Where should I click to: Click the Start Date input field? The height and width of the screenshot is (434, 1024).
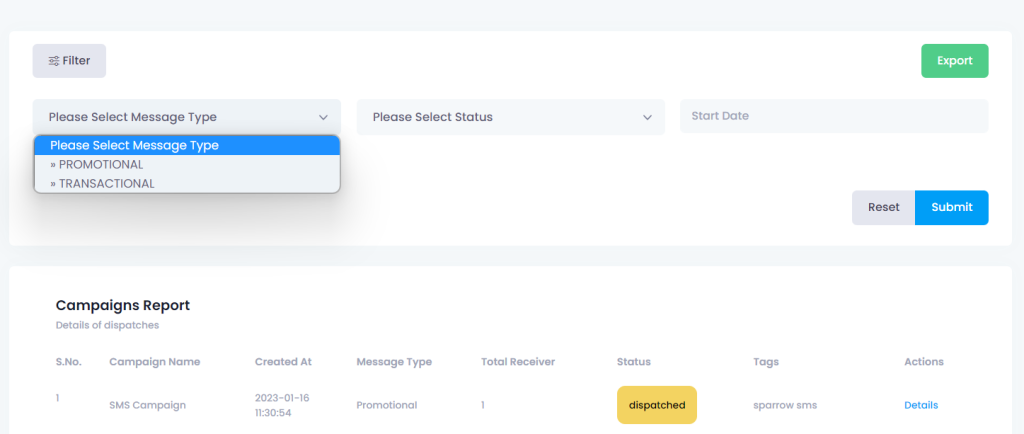coord(834,116)
